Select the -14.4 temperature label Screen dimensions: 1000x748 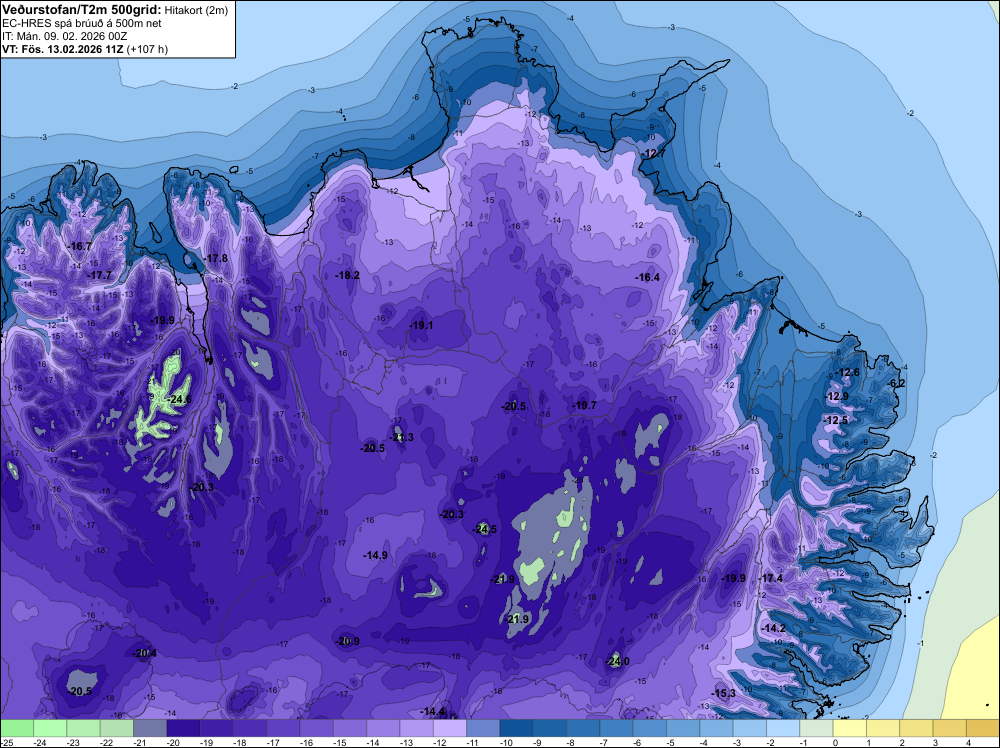pyautogui.click(x=432, y=711)
